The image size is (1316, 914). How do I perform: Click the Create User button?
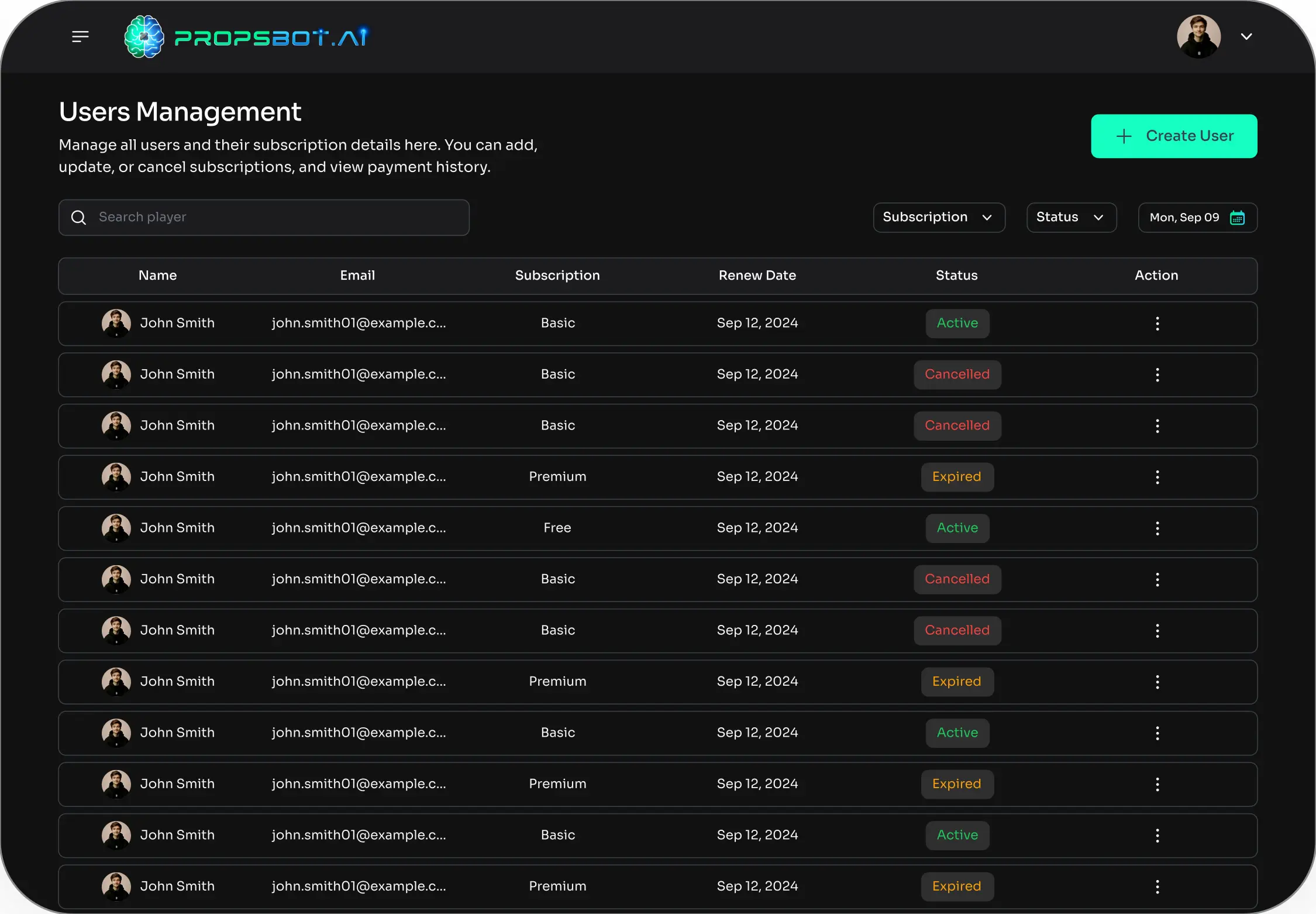pyautogui.click(x=1174, y=136)
